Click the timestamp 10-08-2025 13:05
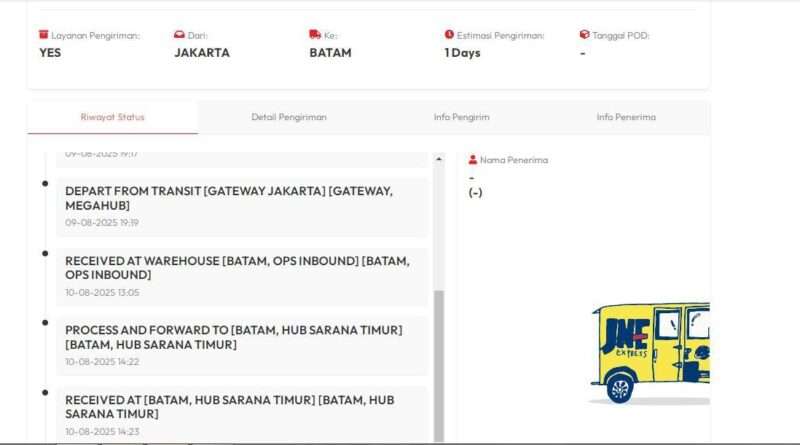Viewport: 800px width, 445px height. [102, 292]
